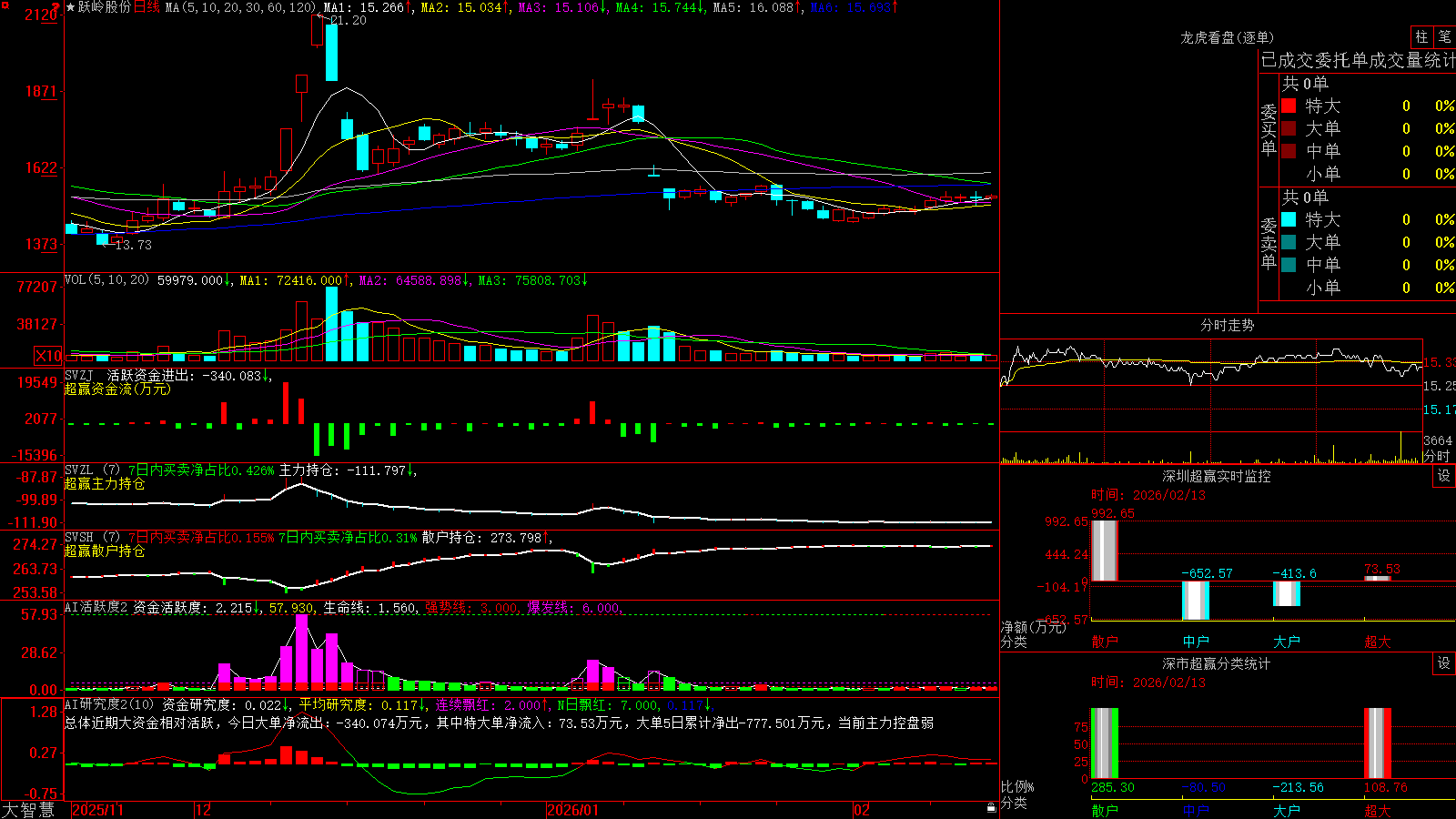This screenshot has height=819, width=1456.
Task: Click the dark red 大单 buy-order swatch
Action: [x=1289, y=128]
